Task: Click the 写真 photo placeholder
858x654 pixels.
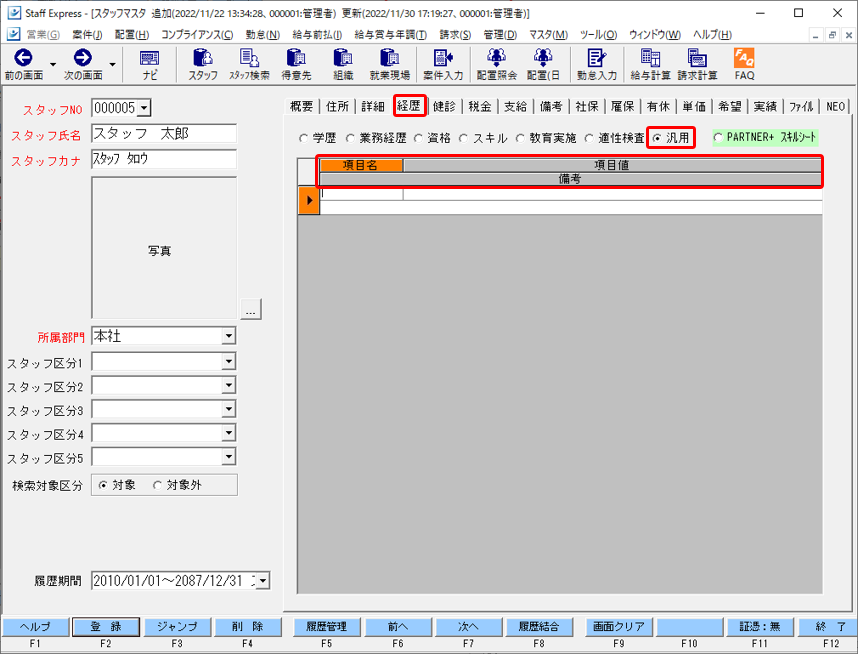Action: pos(164,248)
